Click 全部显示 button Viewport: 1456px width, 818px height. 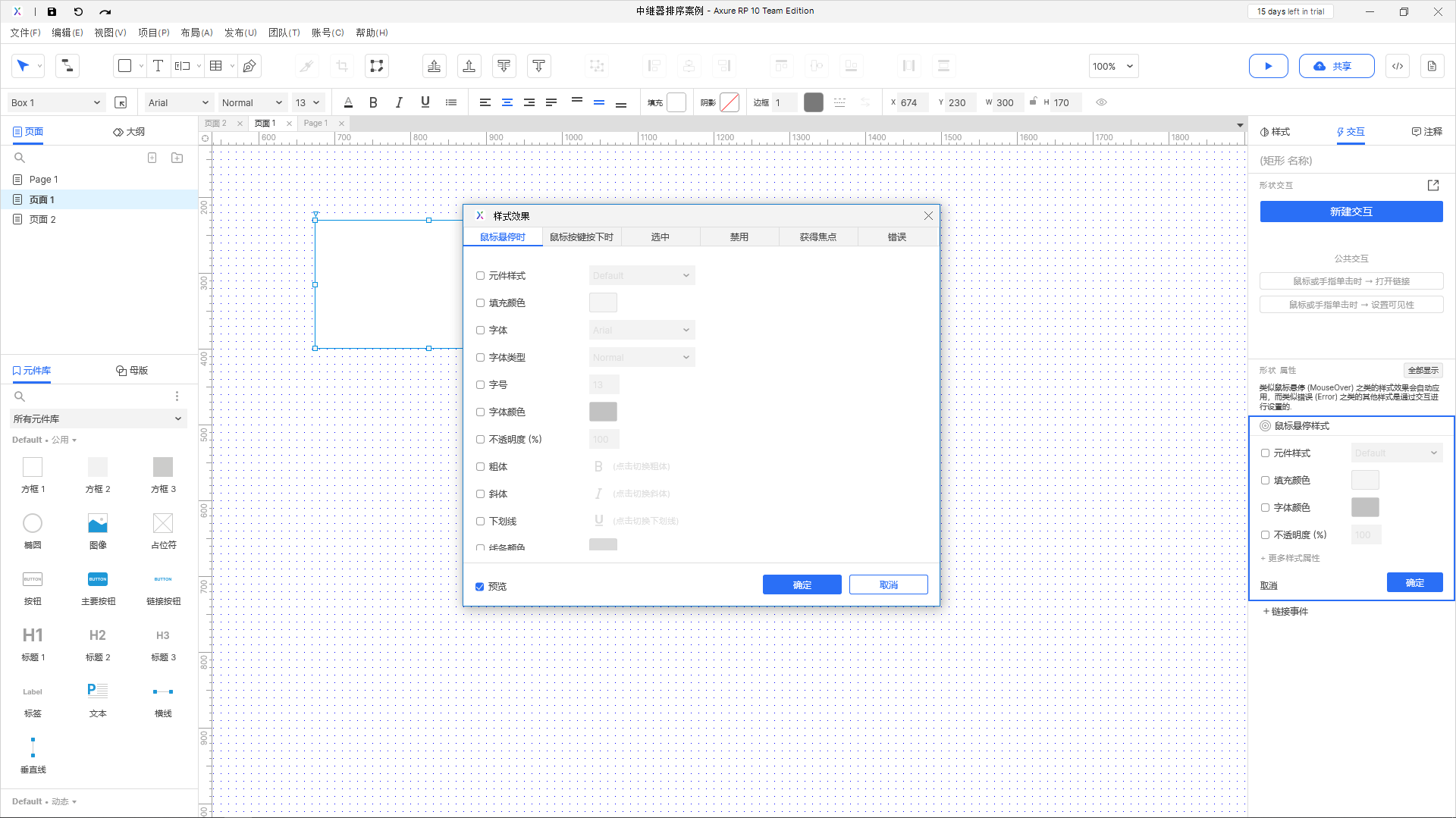pyautogui.click(x=1423, y=371)
